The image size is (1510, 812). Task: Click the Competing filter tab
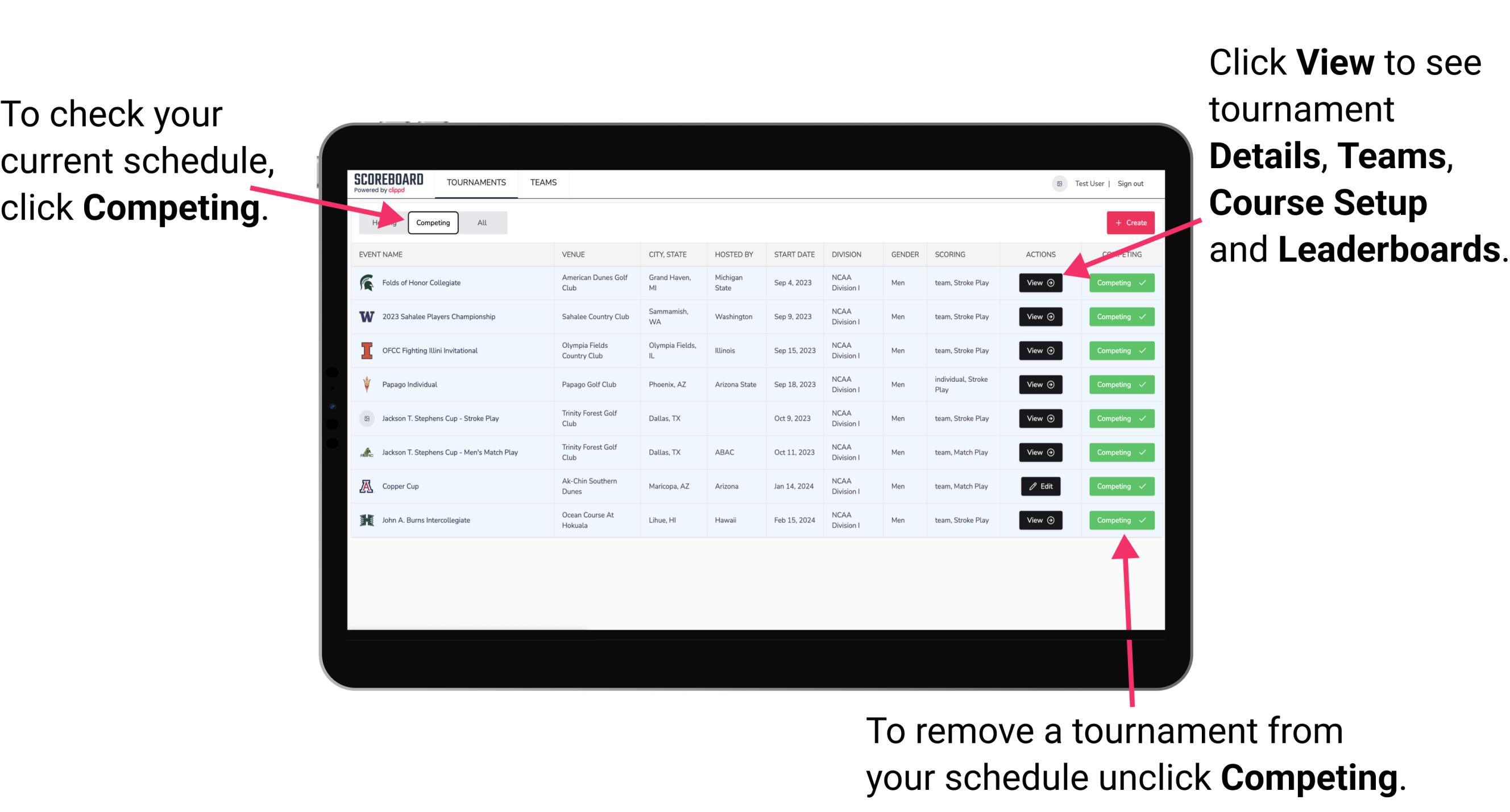point(432,222)
